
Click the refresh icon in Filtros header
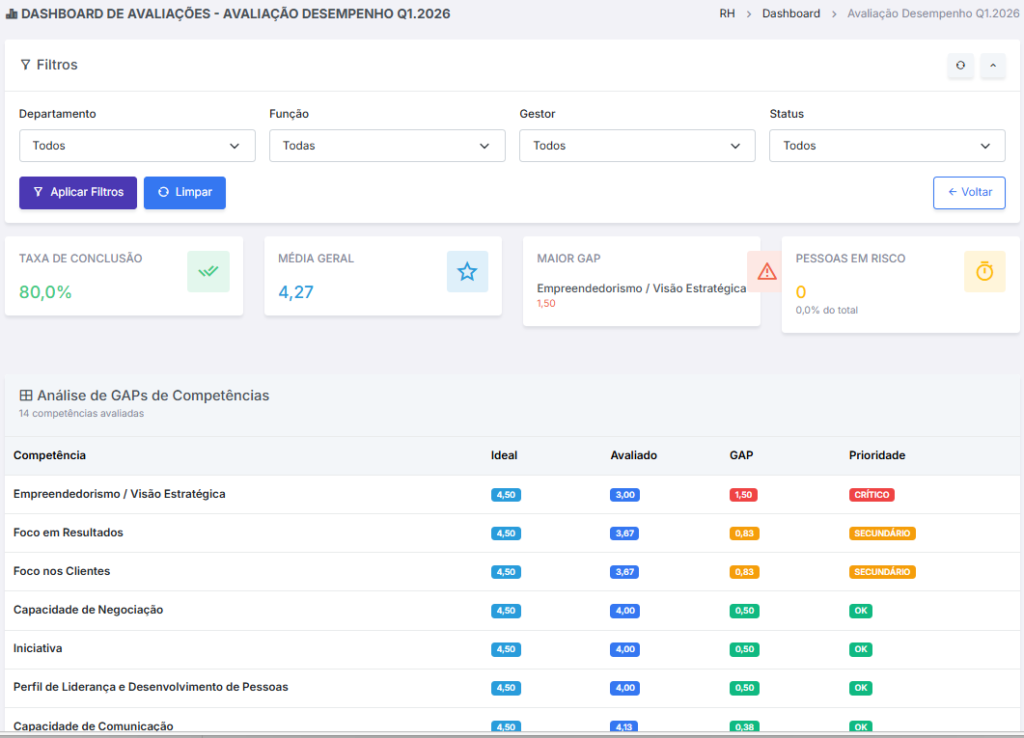pyautogui.click(x=960, y=66)
